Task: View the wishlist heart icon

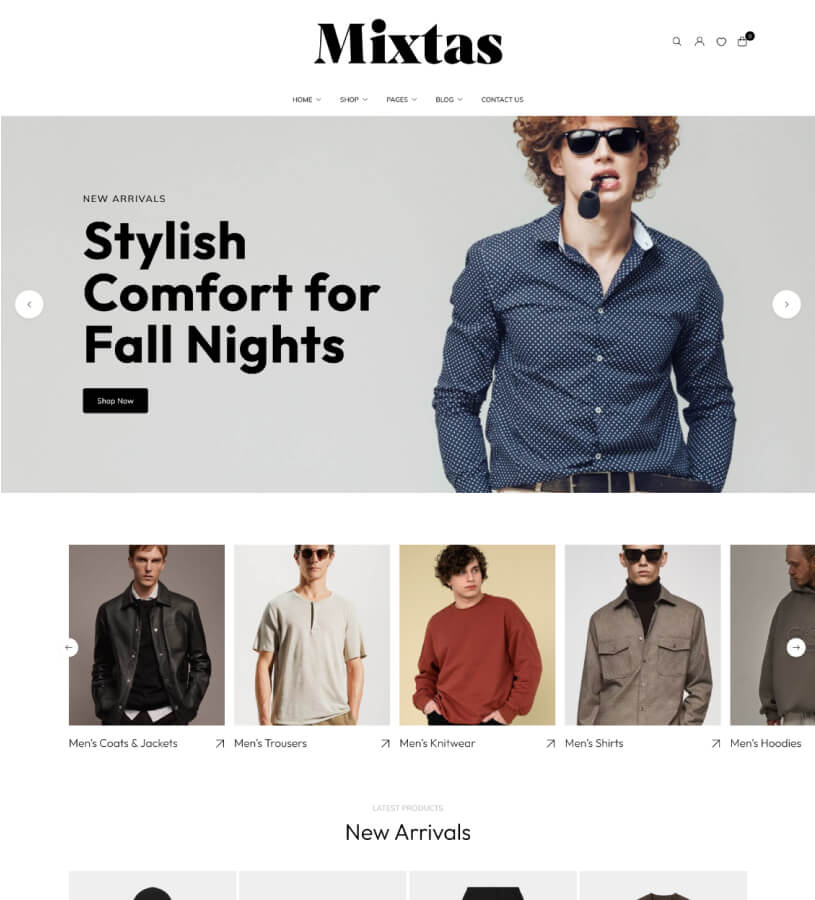Action: tap(721, 41)
